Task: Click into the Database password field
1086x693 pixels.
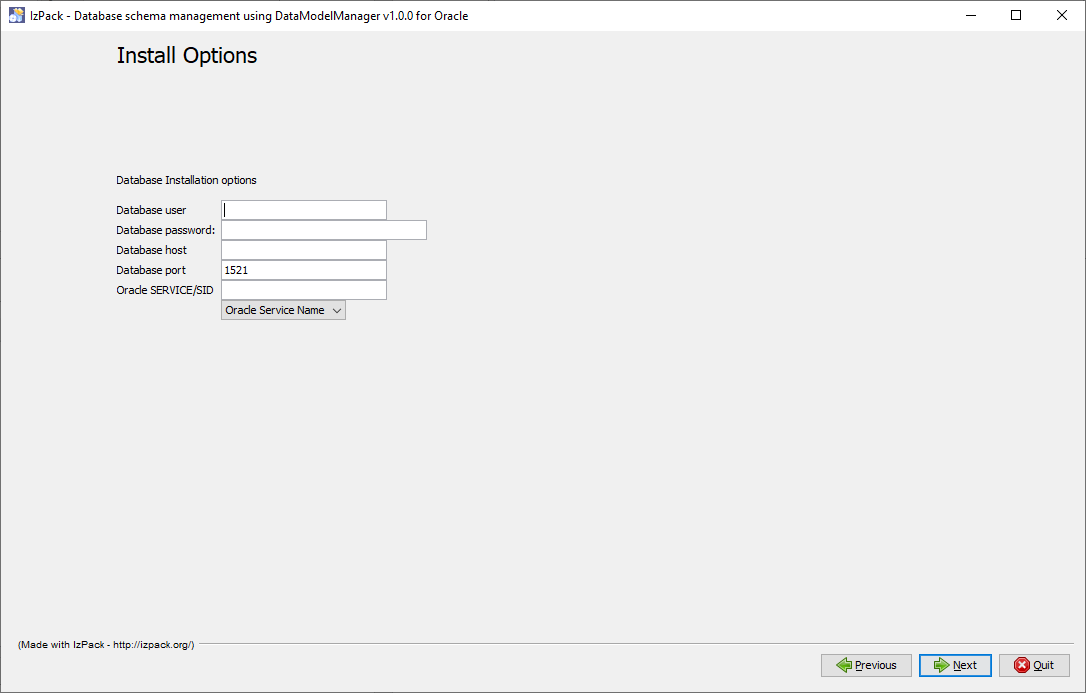Action: [323, 230]
